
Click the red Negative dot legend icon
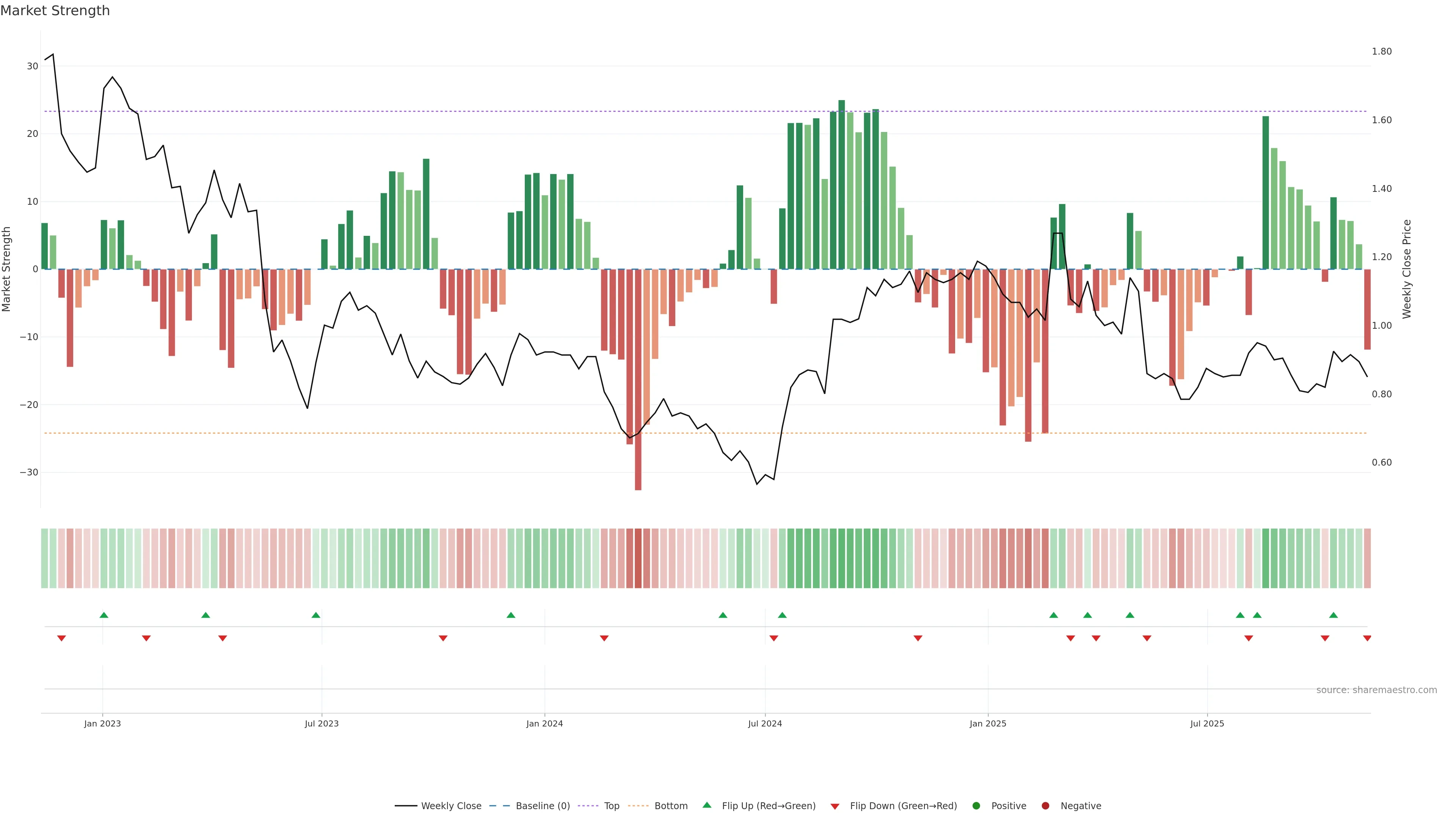coord(1045,805)
